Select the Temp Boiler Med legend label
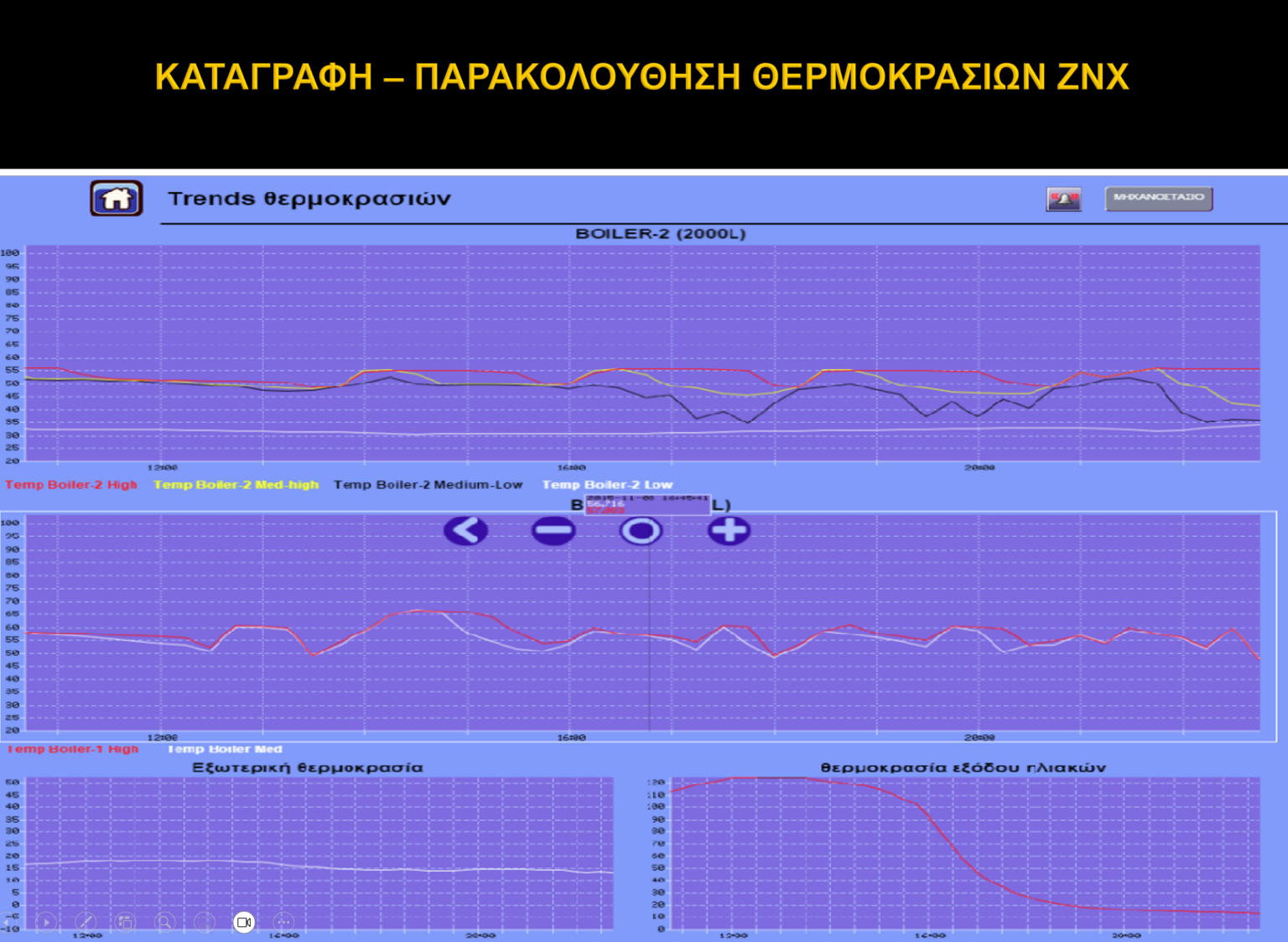Image resolution: width=1288 pixels, height=942 pixels. pyautogui.click(x=225, y=749)
